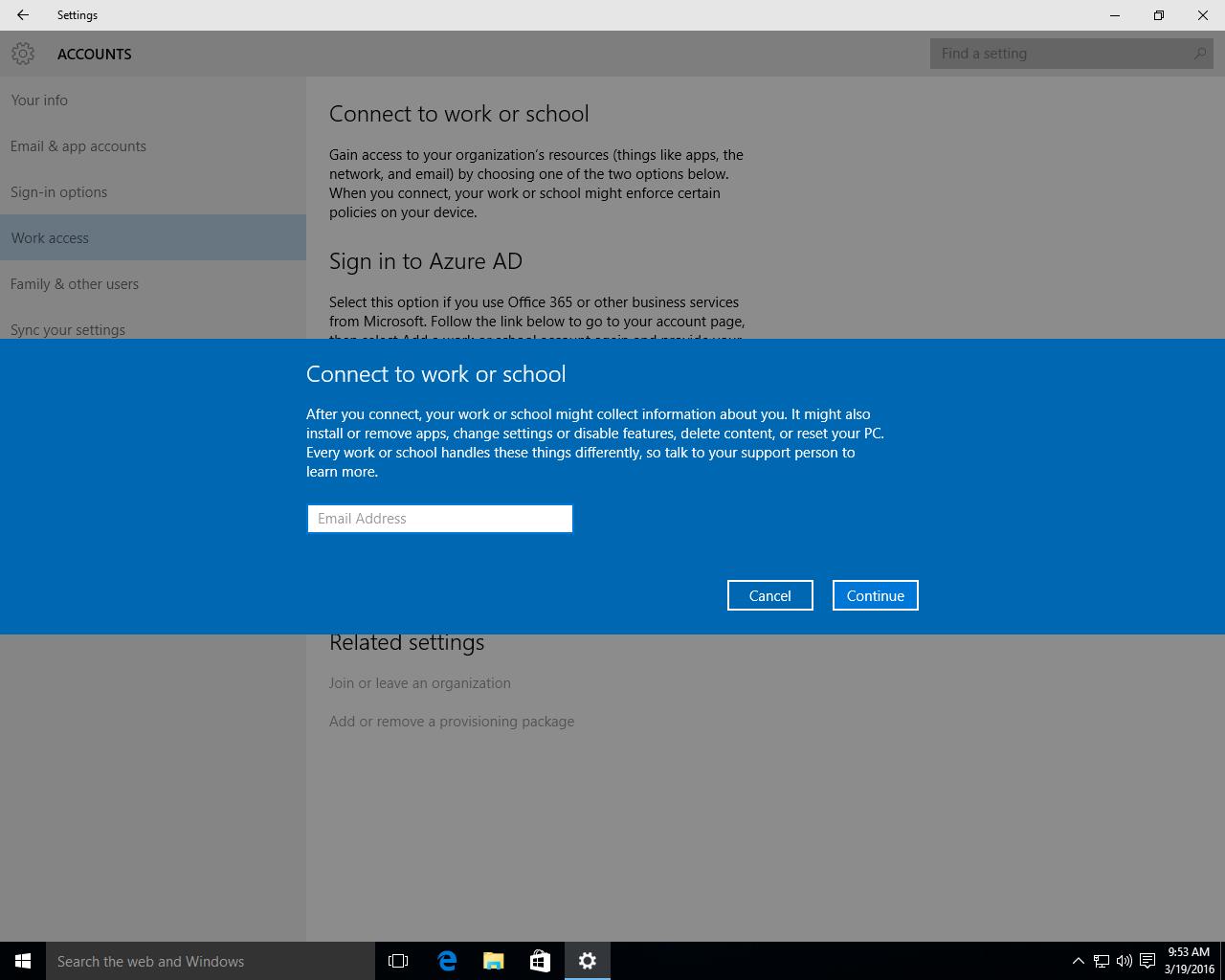Select Your info in sidebar
1225x980 pixels.
click(x=153, y=100)
